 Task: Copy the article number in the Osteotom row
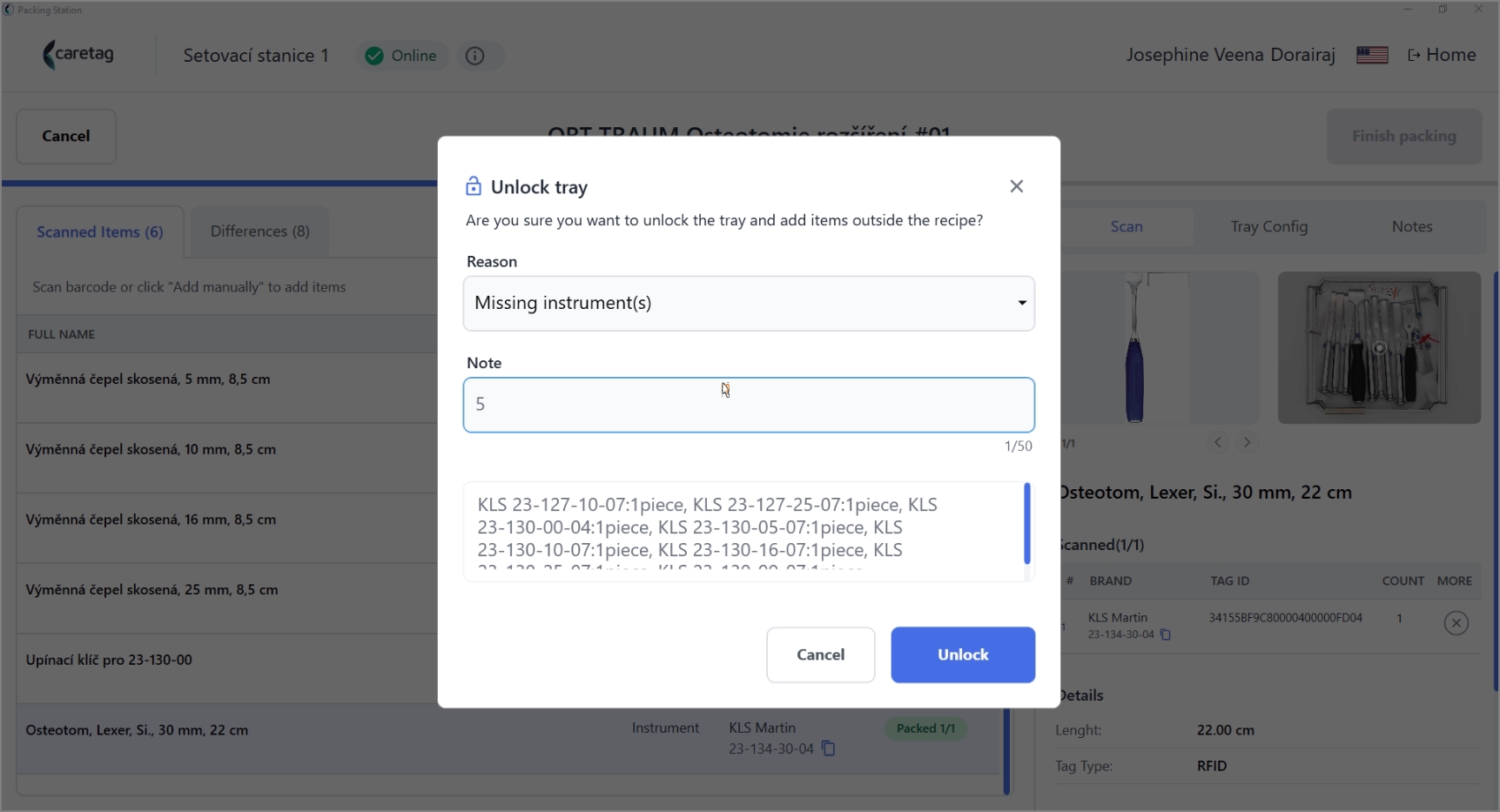829,748
